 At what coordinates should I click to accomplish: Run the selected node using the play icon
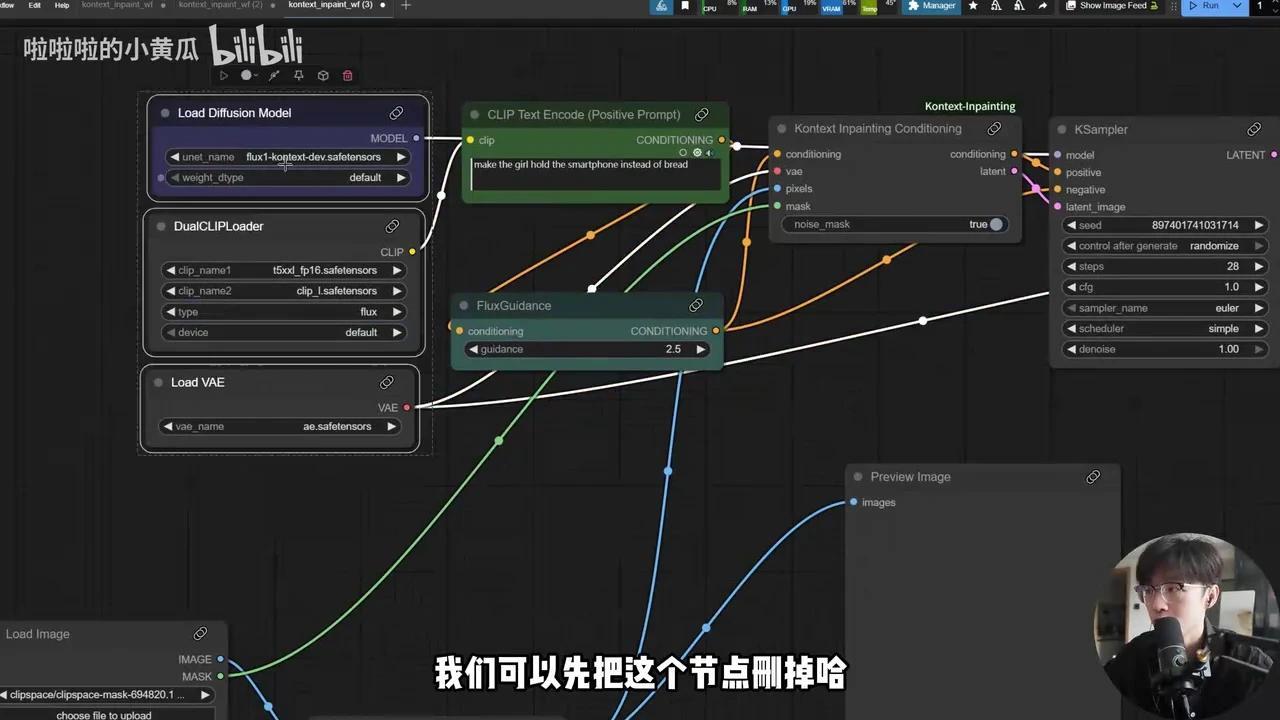(224, 75)
